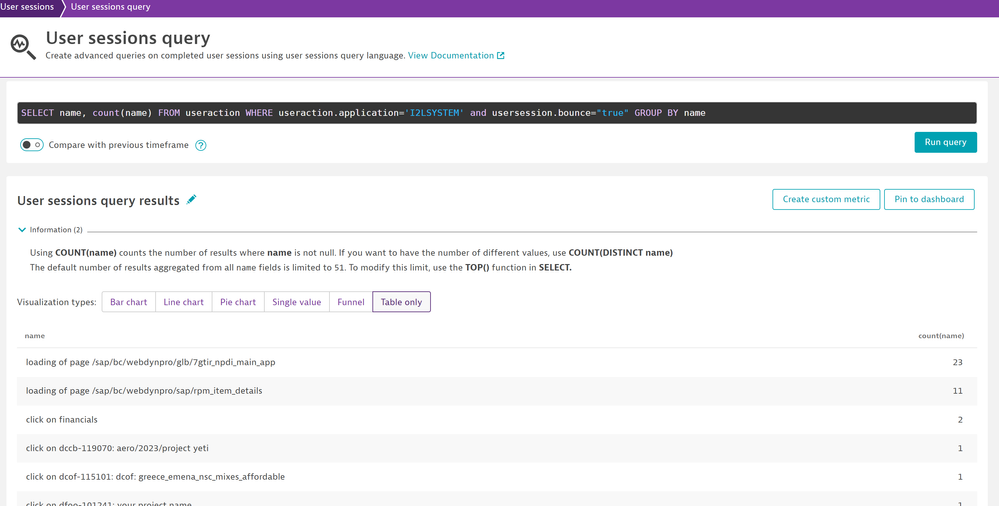Click the name column header
This screenshot has width=999, height=506.
tap(35, 336)
